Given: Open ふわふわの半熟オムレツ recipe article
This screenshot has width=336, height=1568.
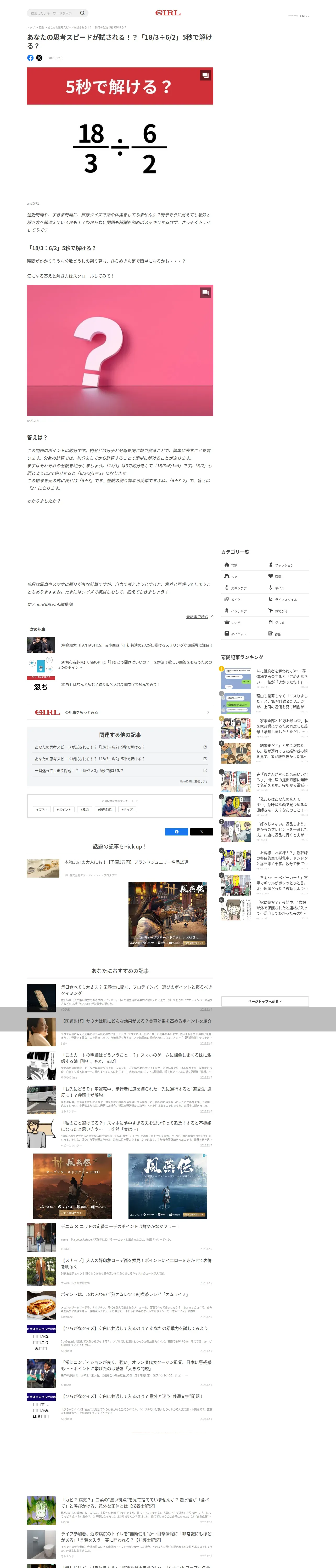Looking at the screenshot, I should tap(120, 1306).
